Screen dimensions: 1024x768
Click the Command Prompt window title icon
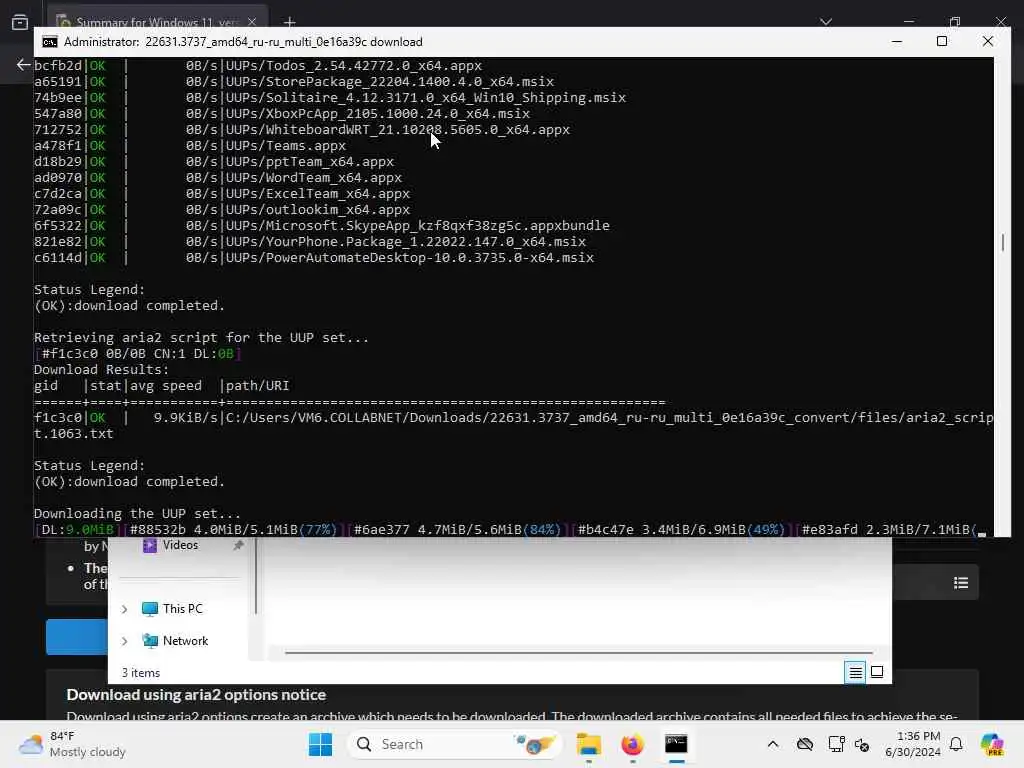50,42
